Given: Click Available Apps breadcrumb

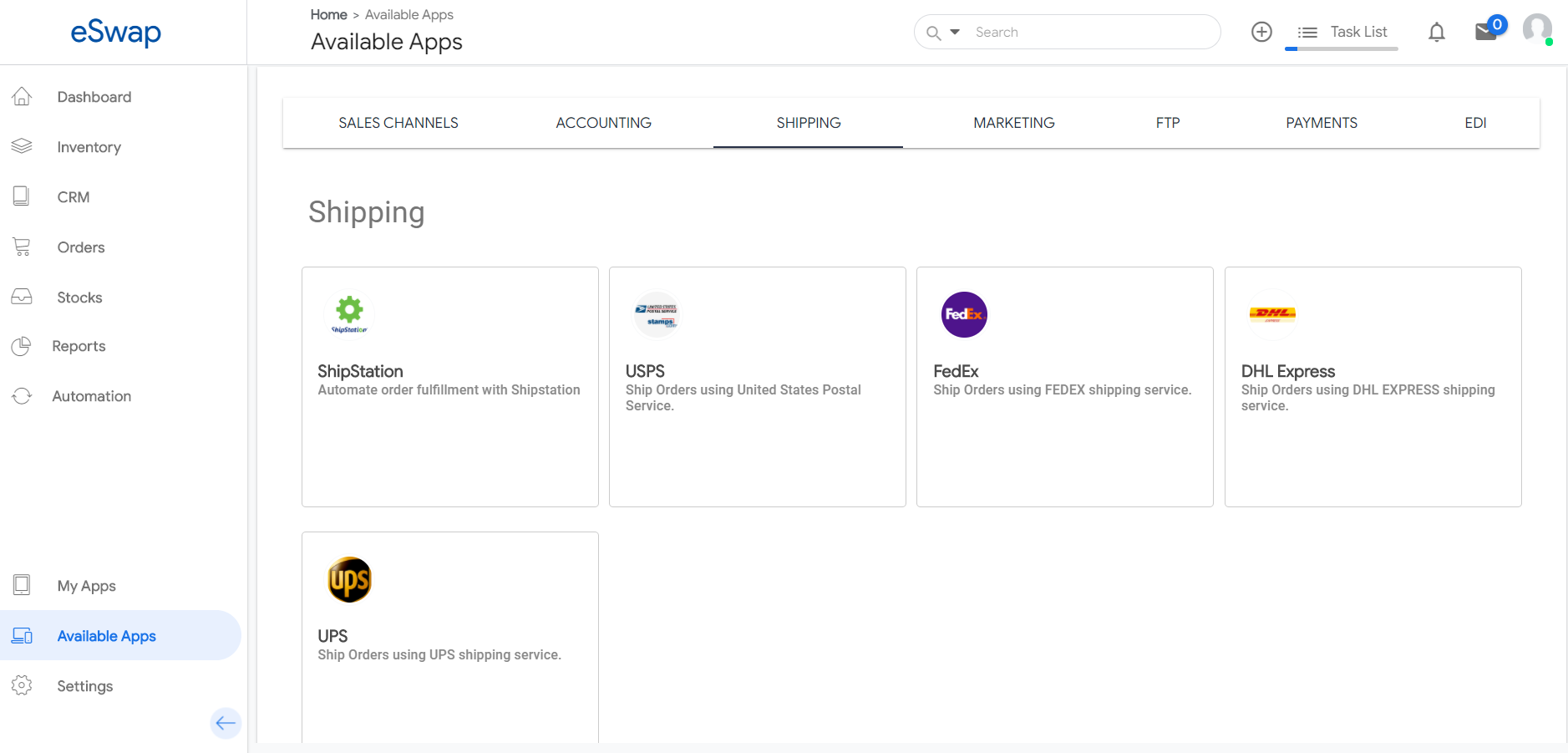Looking at the screenshot, I should click(409, 14).
